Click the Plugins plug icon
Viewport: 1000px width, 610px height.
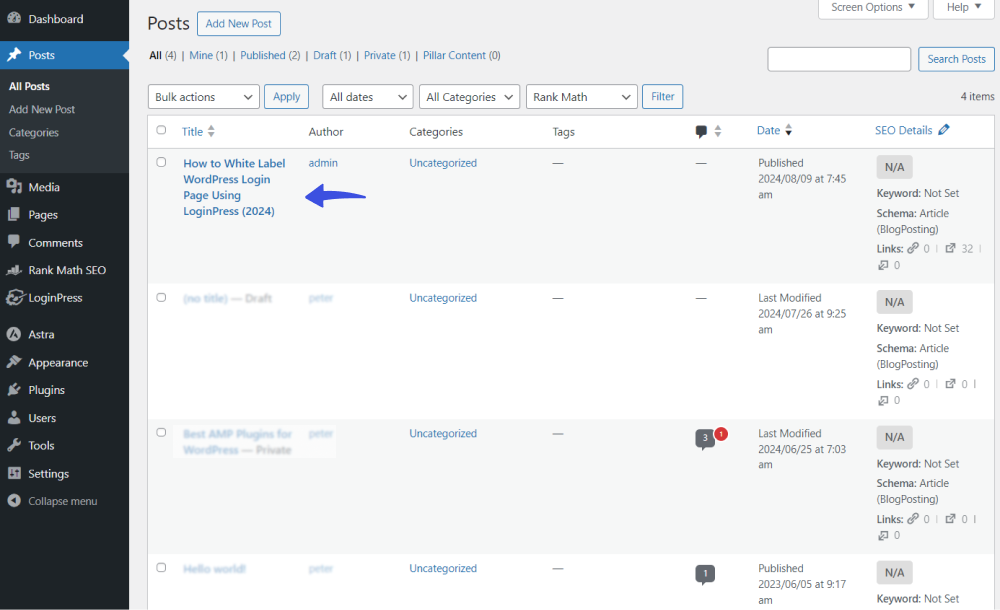[x=14, y=389]
